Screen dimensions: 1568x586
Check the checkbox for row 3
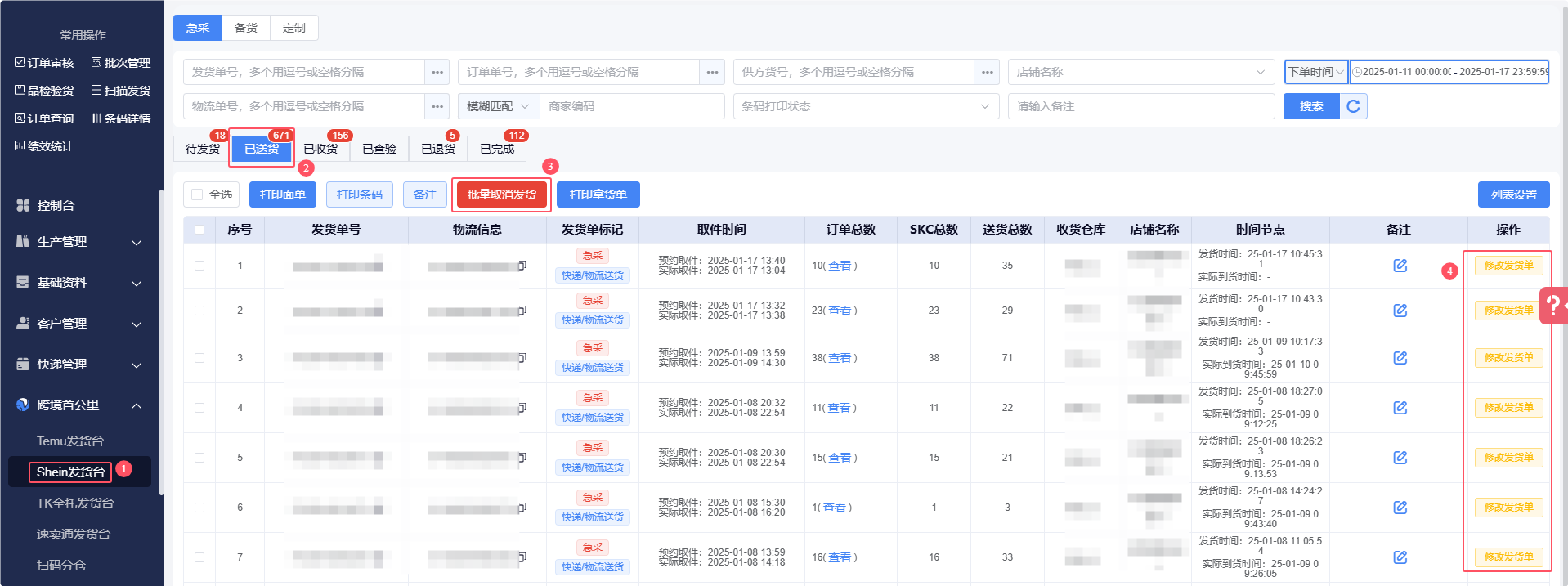click(x=199, y=358)
